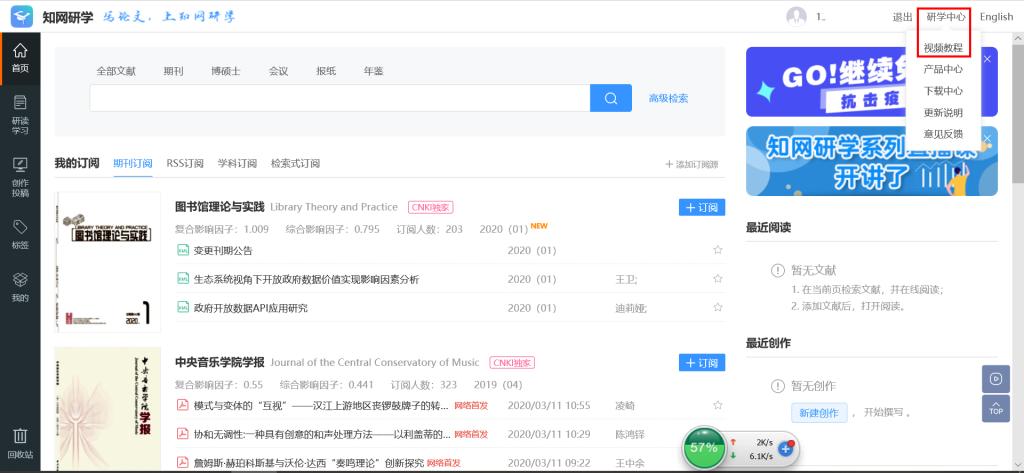Screen dimensions: 1024x473
Task: Star the 政府开放数据API应用研究 article
Action: click(718, 307)
